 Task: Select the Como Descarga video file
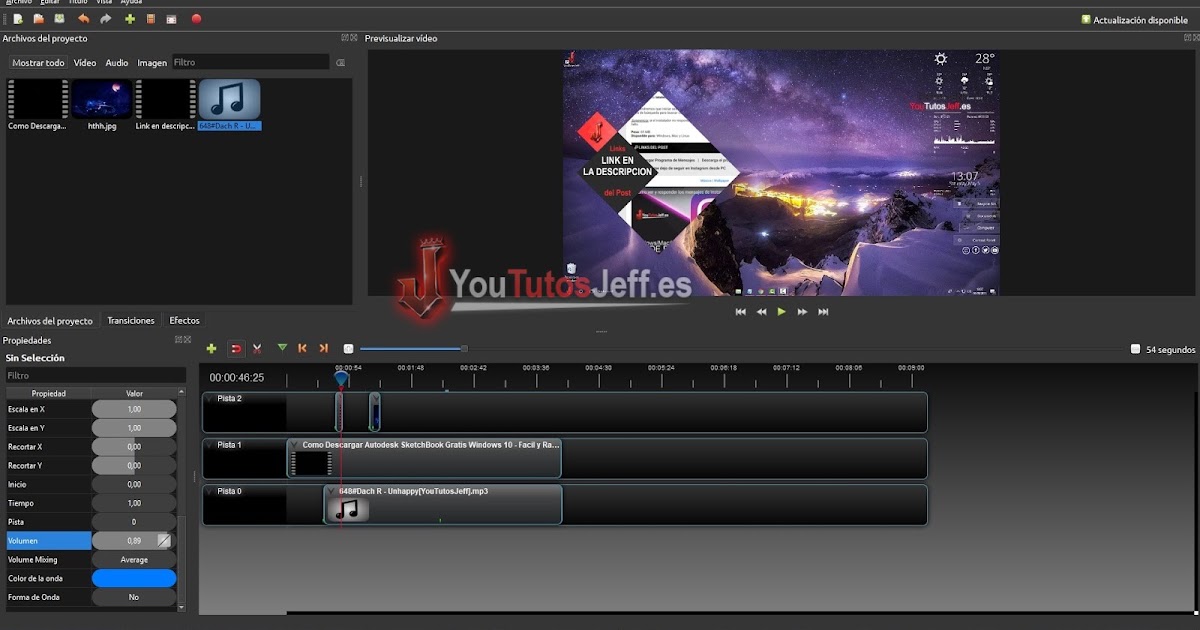tap(38, 105)
